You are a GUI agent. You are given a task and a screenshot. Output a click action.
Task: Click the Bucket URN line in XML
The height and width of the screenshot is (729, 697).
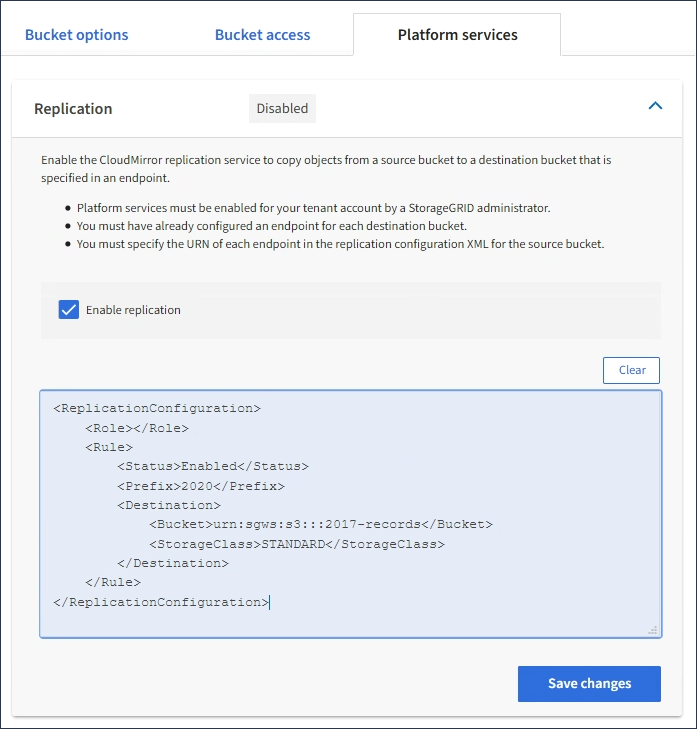click(320, 524)
